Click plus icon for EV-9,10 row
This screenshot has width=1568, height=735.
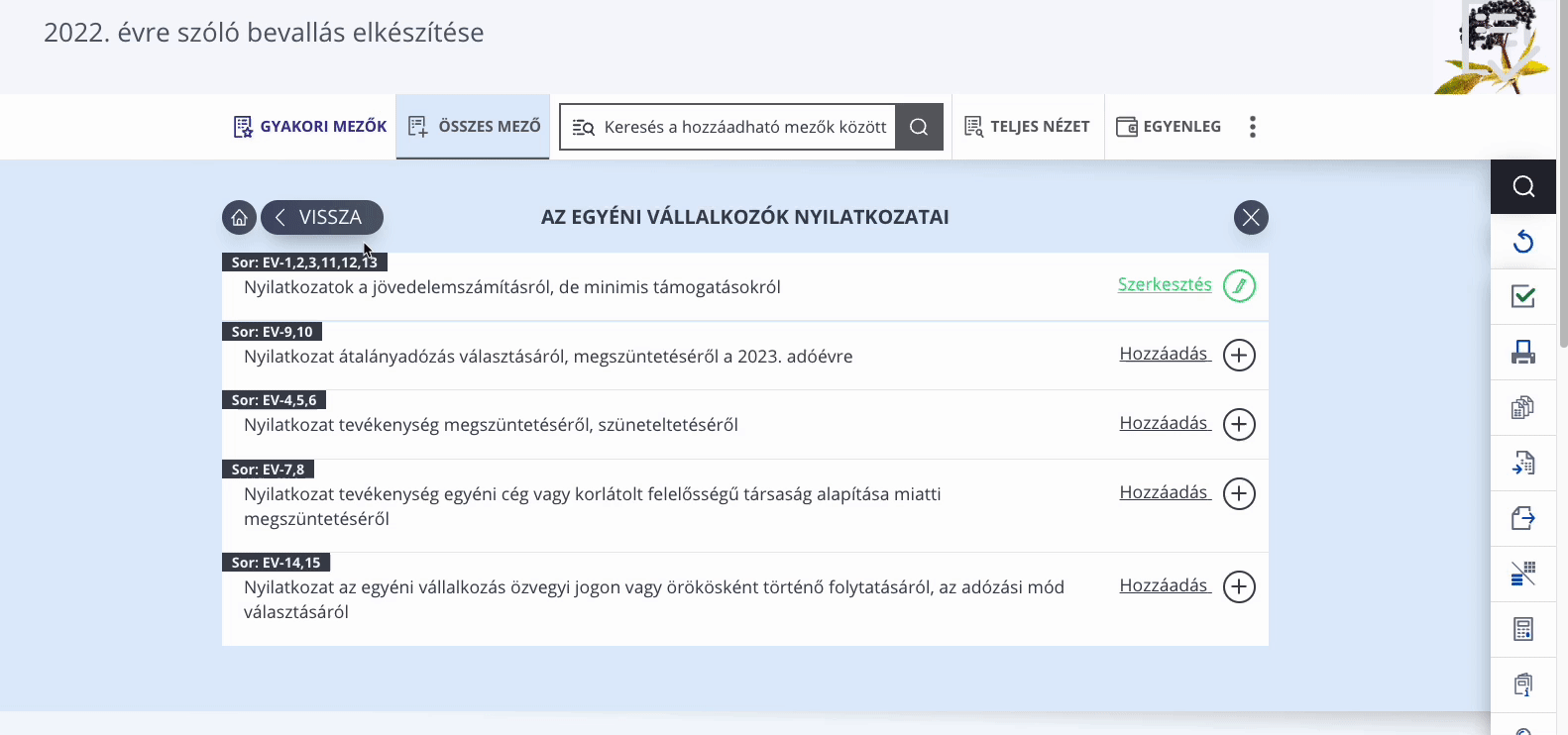coord(1239,355)
